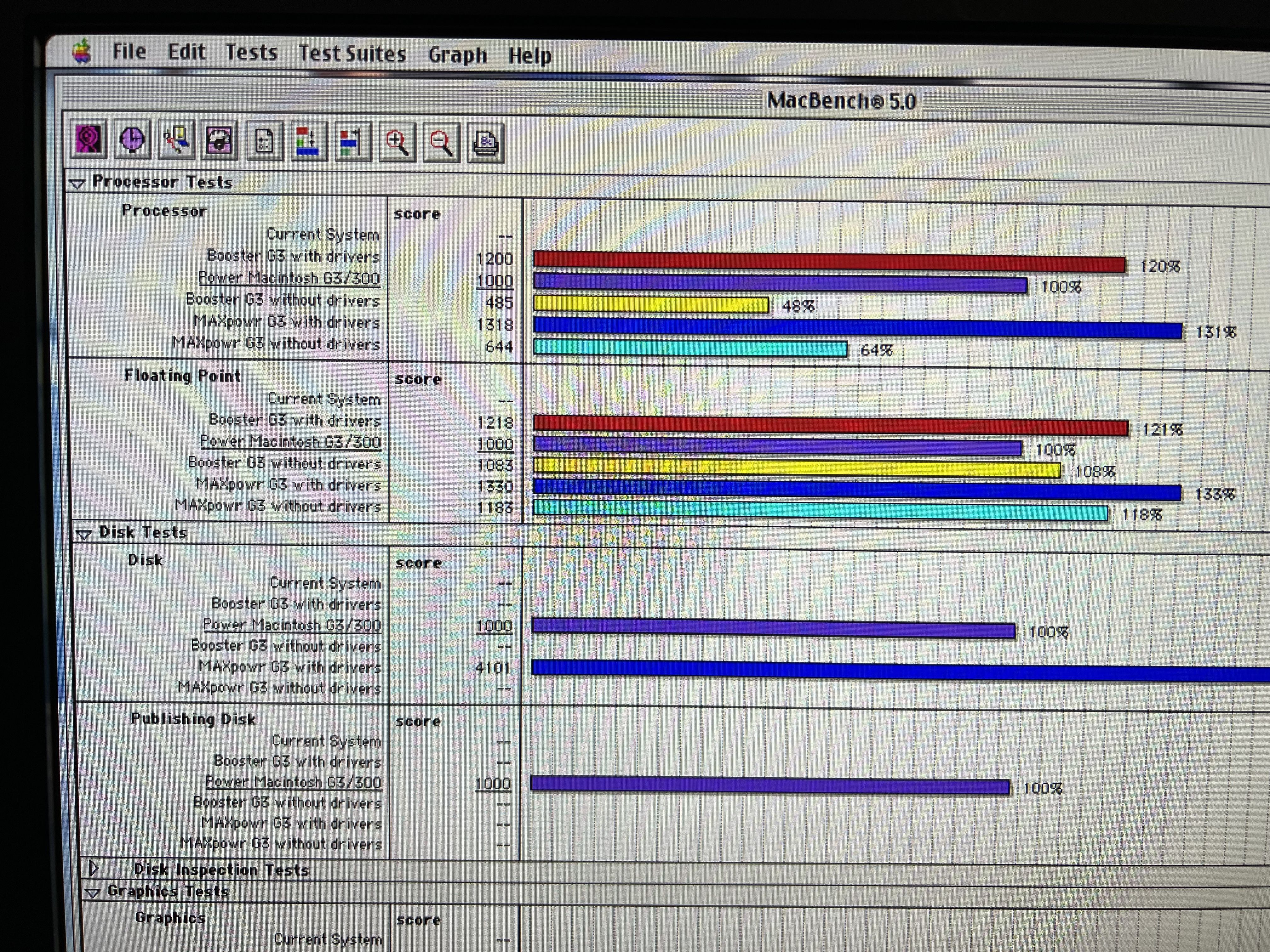Select MAXpowr G3 without drivers under Processor
The image size is (1270, 952).
[276, 344]
